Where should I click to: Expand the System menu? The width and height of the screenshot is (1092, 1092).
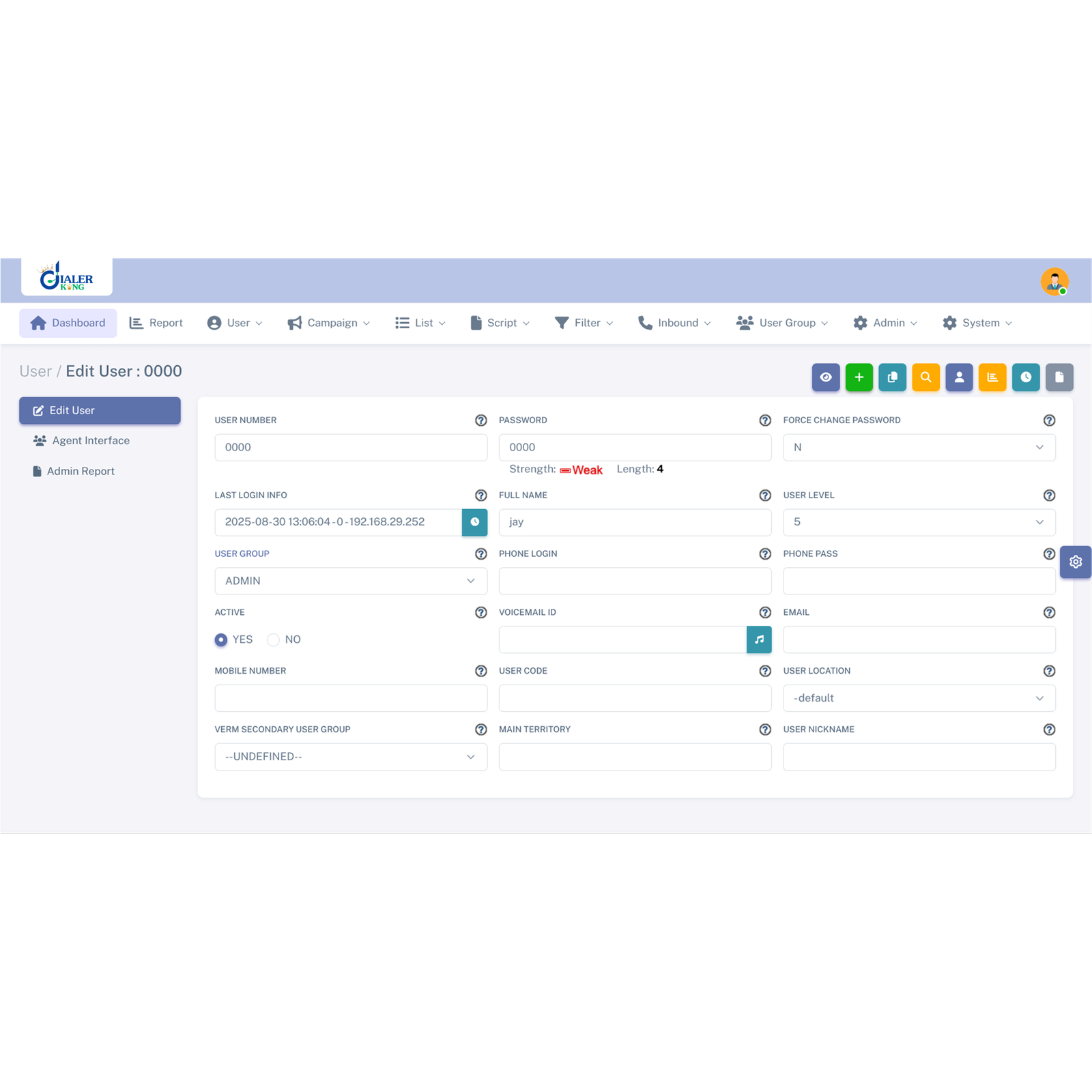tap(977, 323)
